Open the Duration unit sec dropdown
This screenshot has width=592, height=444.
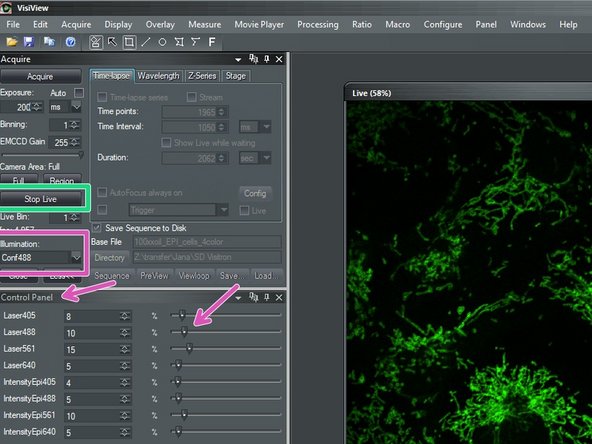[x=266, y=158]
